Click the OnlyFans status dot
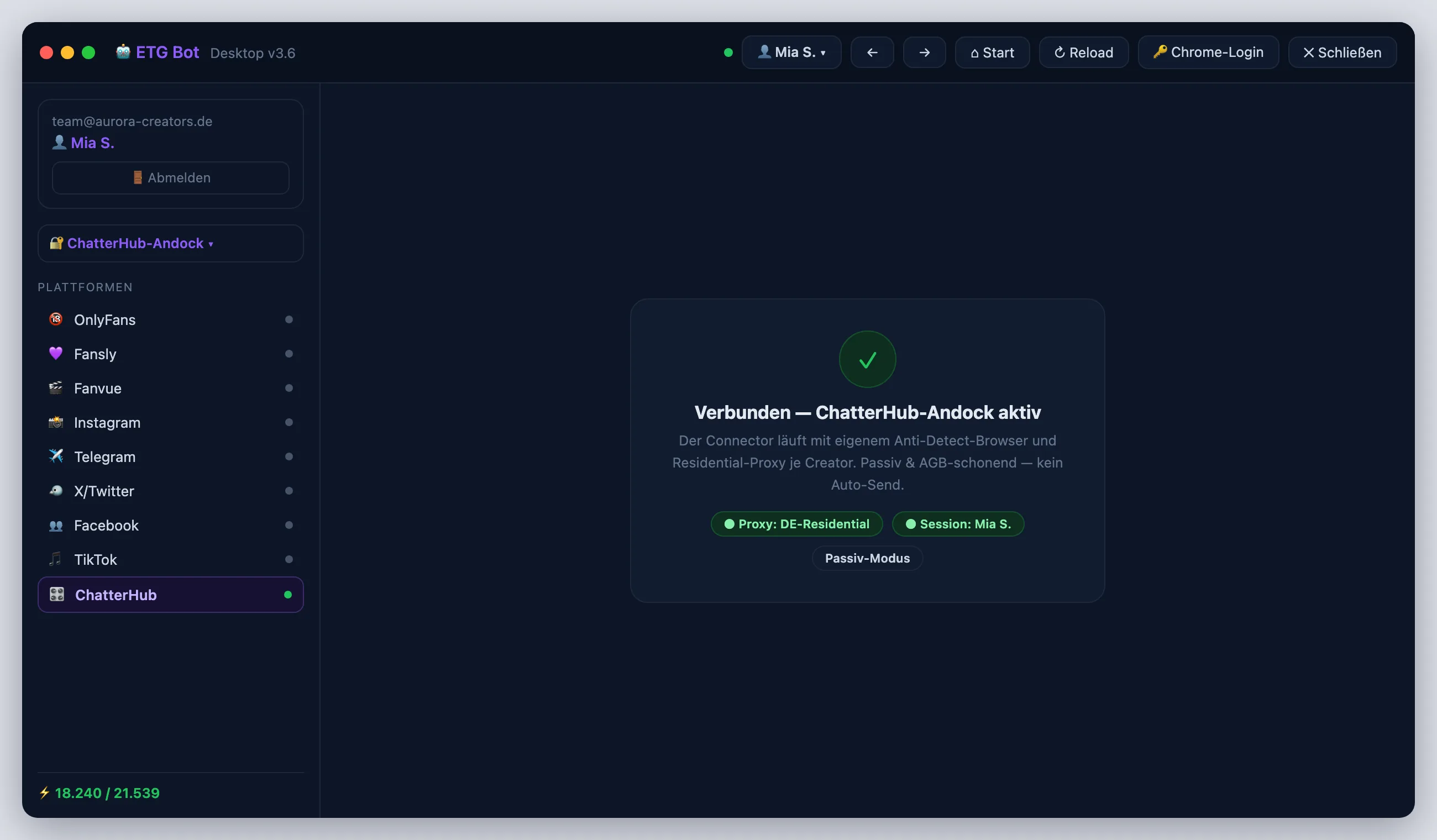The height and width of the screenshot is (840, 1437). [289, 320]
